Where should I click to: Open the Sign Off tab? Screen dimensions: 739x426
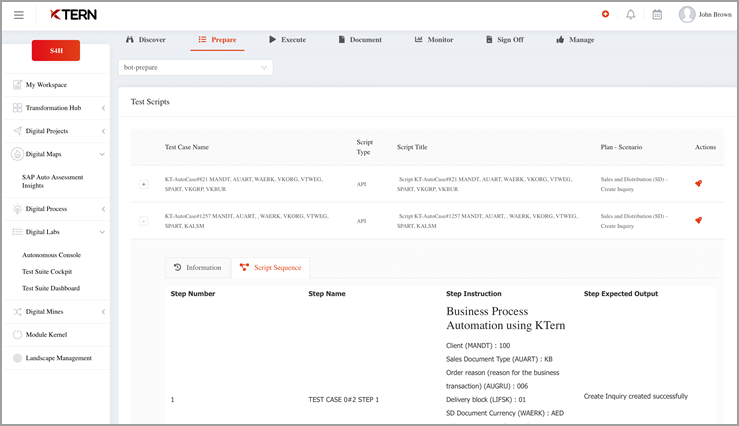(x=505, y=40)
